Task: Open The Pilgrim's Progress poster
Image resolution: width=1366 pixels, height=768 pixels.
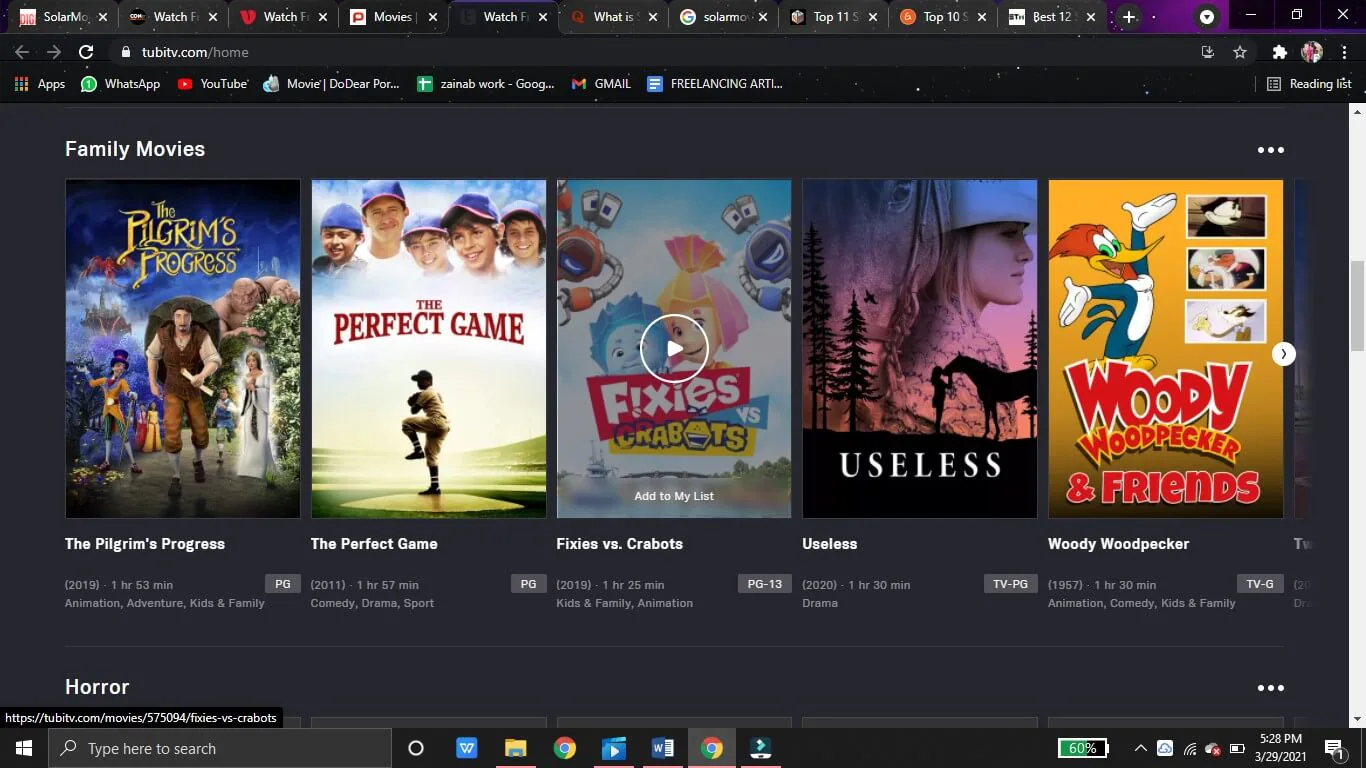Action: point(183,348)
